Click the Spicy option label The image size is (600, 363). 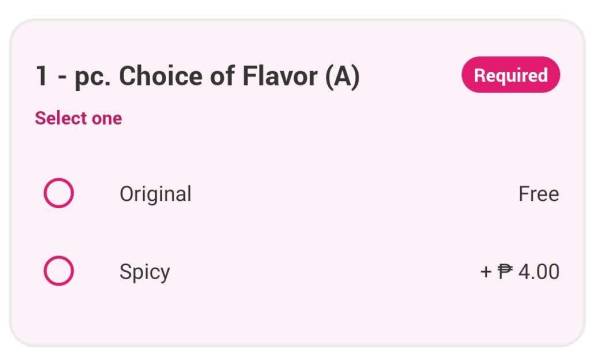145,272
